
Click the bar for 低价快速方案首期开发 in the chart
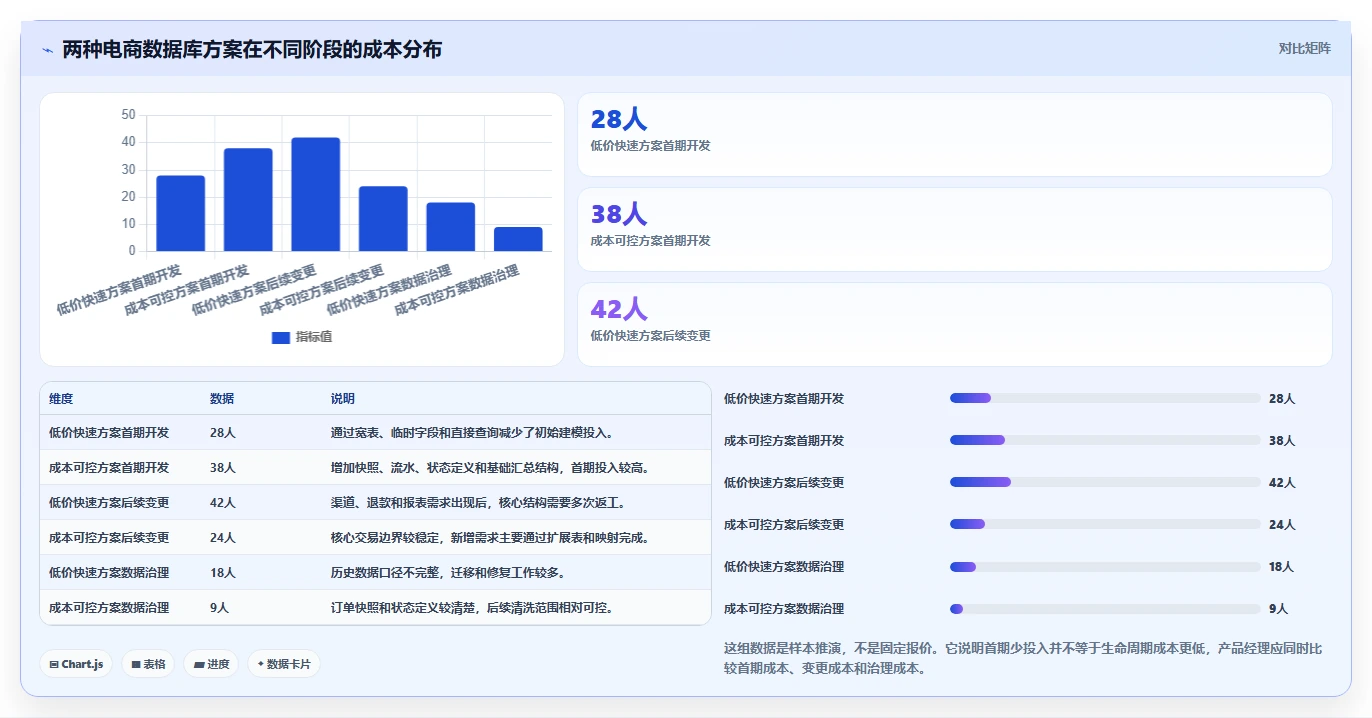tap(181, 213)
